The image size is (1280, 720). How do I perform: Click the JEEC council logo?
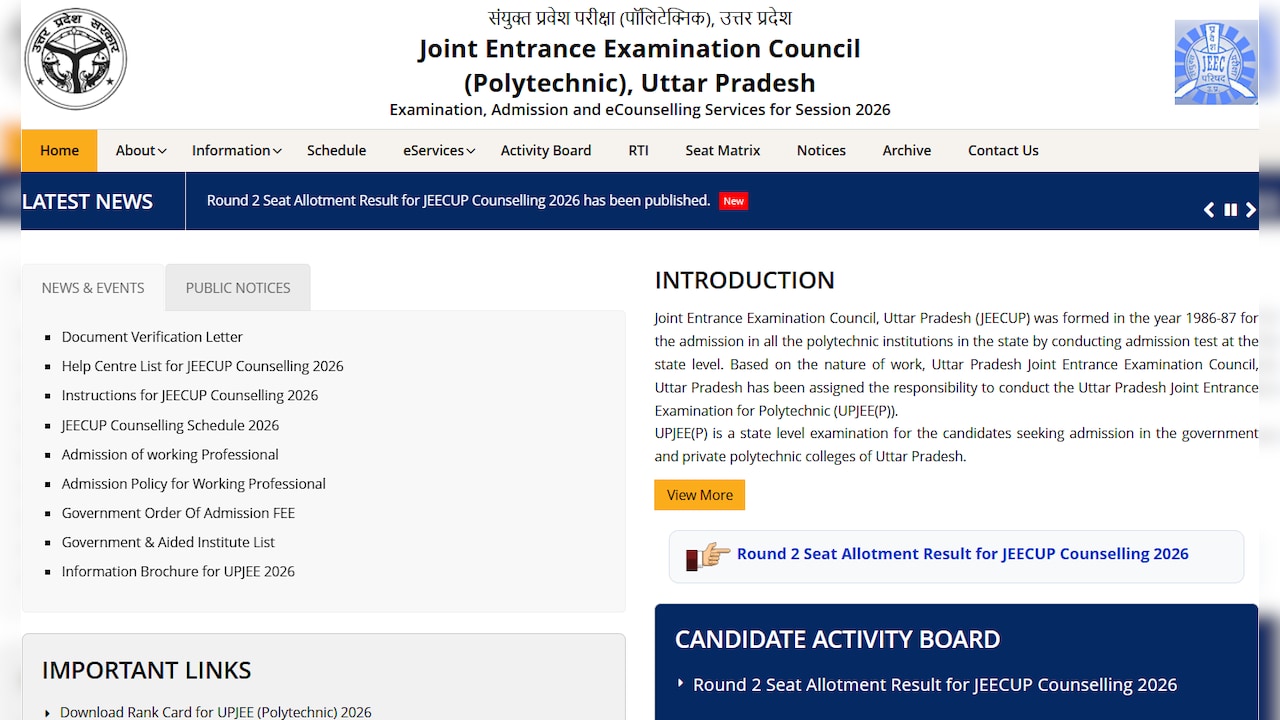pos(1216,62)
